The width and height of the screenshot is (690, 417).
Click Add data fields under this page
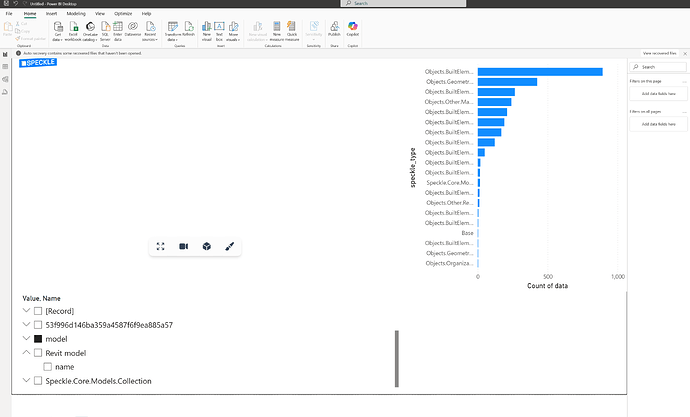(x=658, y=94)
